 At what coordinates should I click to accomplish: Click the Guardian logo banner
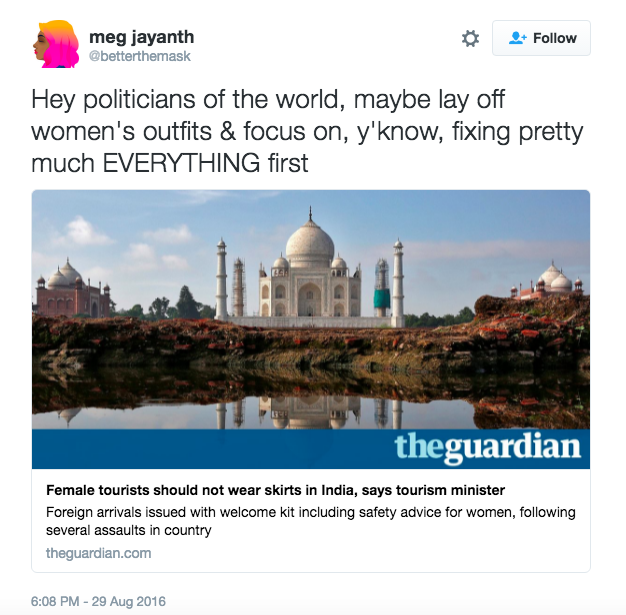pos(487,447)
